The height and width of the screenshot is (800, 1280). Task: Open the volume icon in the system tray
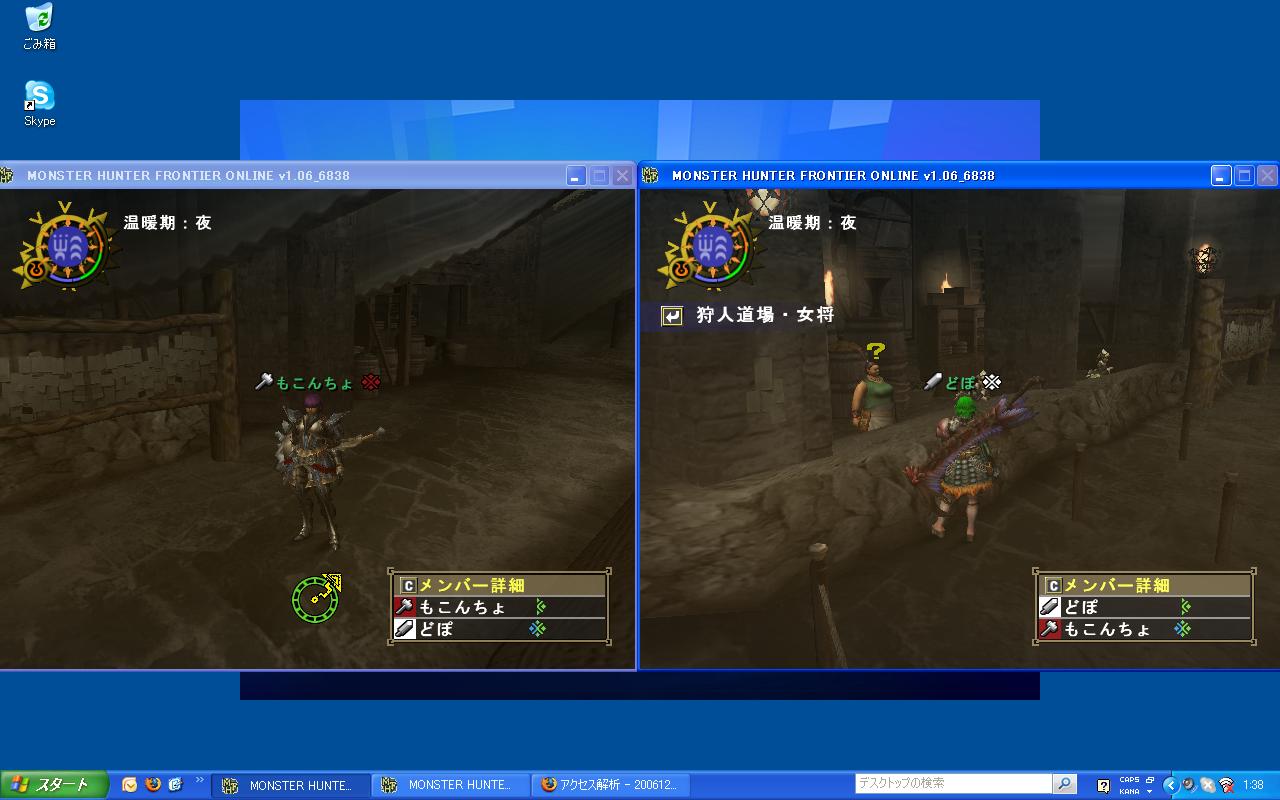tap(1189, 785)
